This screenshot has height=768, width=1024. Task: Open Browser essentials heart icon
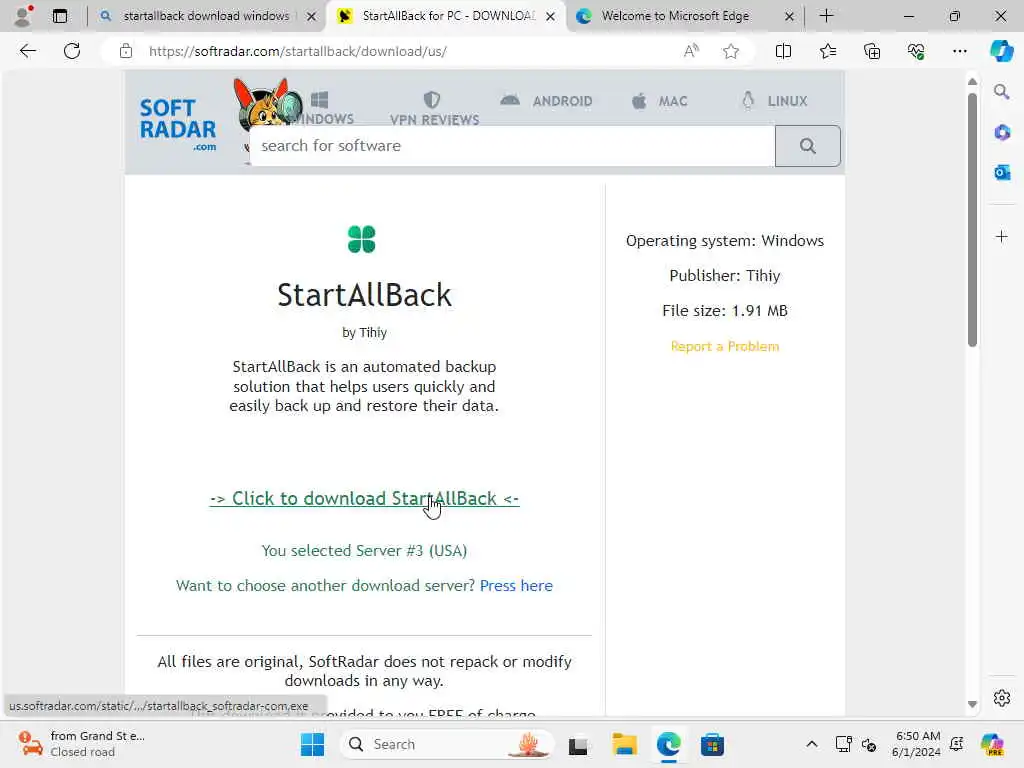point(916,51)
